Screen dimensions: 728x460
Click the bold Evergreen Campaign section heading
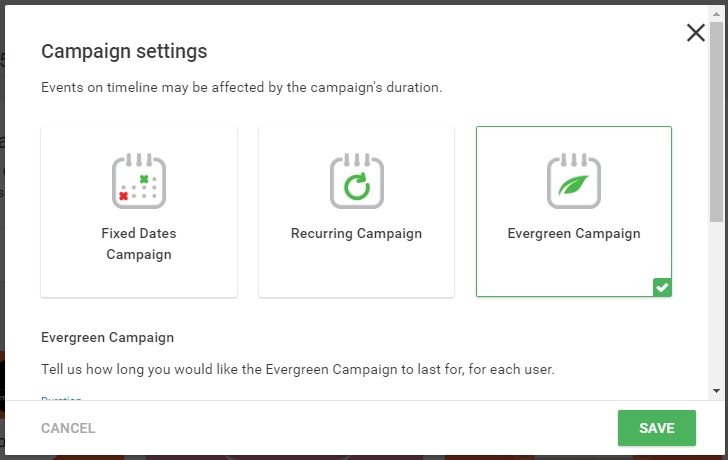point(108,337)
